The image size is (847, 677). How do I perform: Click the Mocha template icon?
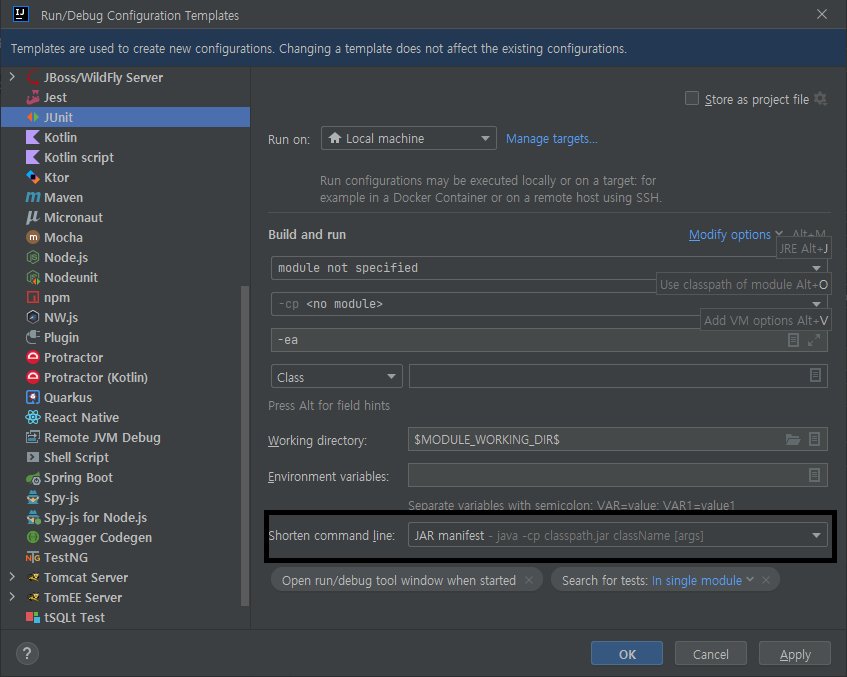pos(33,237)
